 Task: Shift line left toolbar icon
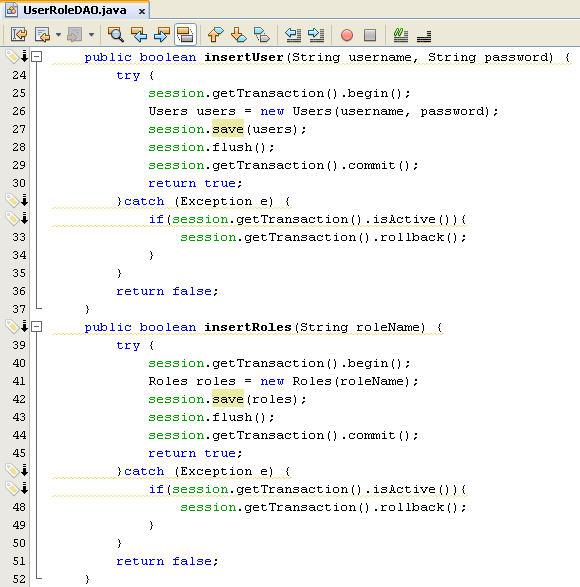pyautogui.click(x=293, y=35)
